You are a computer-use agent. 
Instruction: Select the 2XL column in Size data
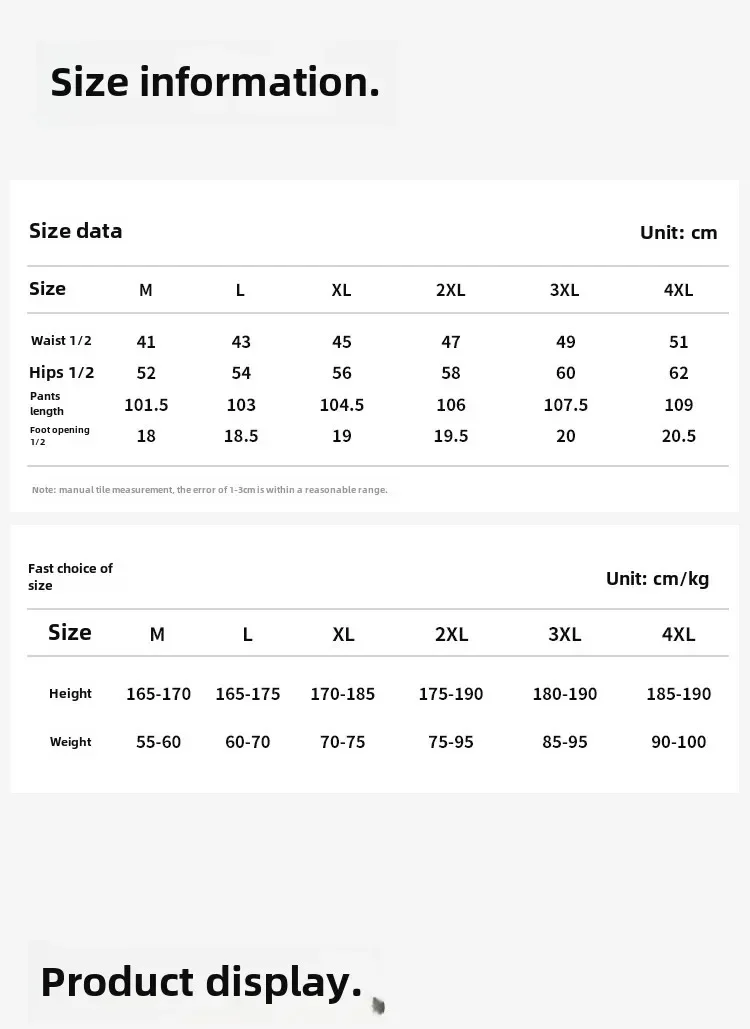click(450, 290)
